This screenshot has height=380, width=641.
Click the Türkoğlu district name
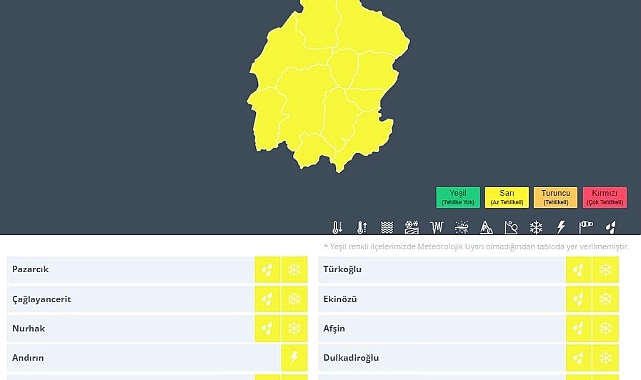point(342,269)
